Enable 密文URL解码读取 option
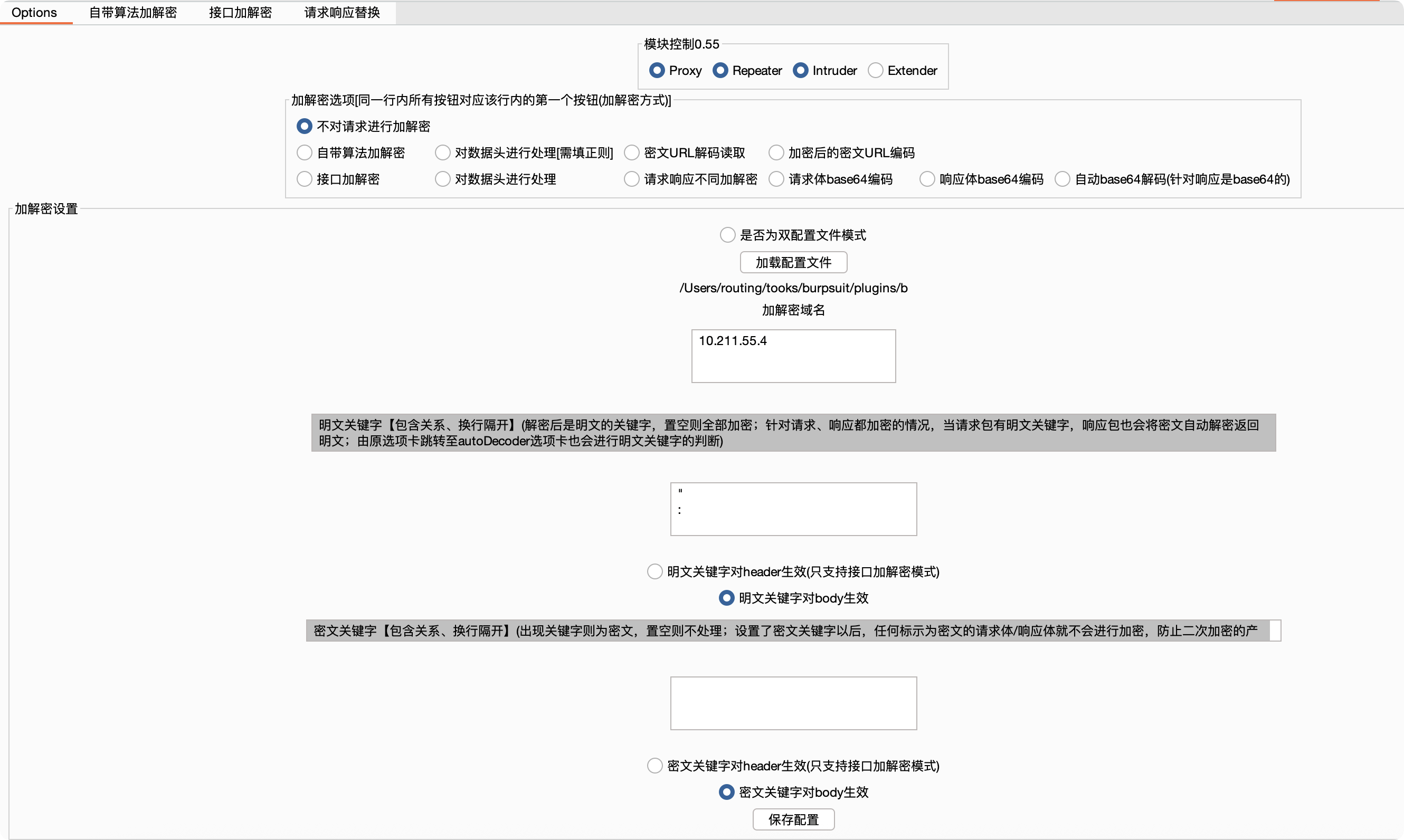The height and width of the screenshot is (840, 1404). tap(632, 153)
